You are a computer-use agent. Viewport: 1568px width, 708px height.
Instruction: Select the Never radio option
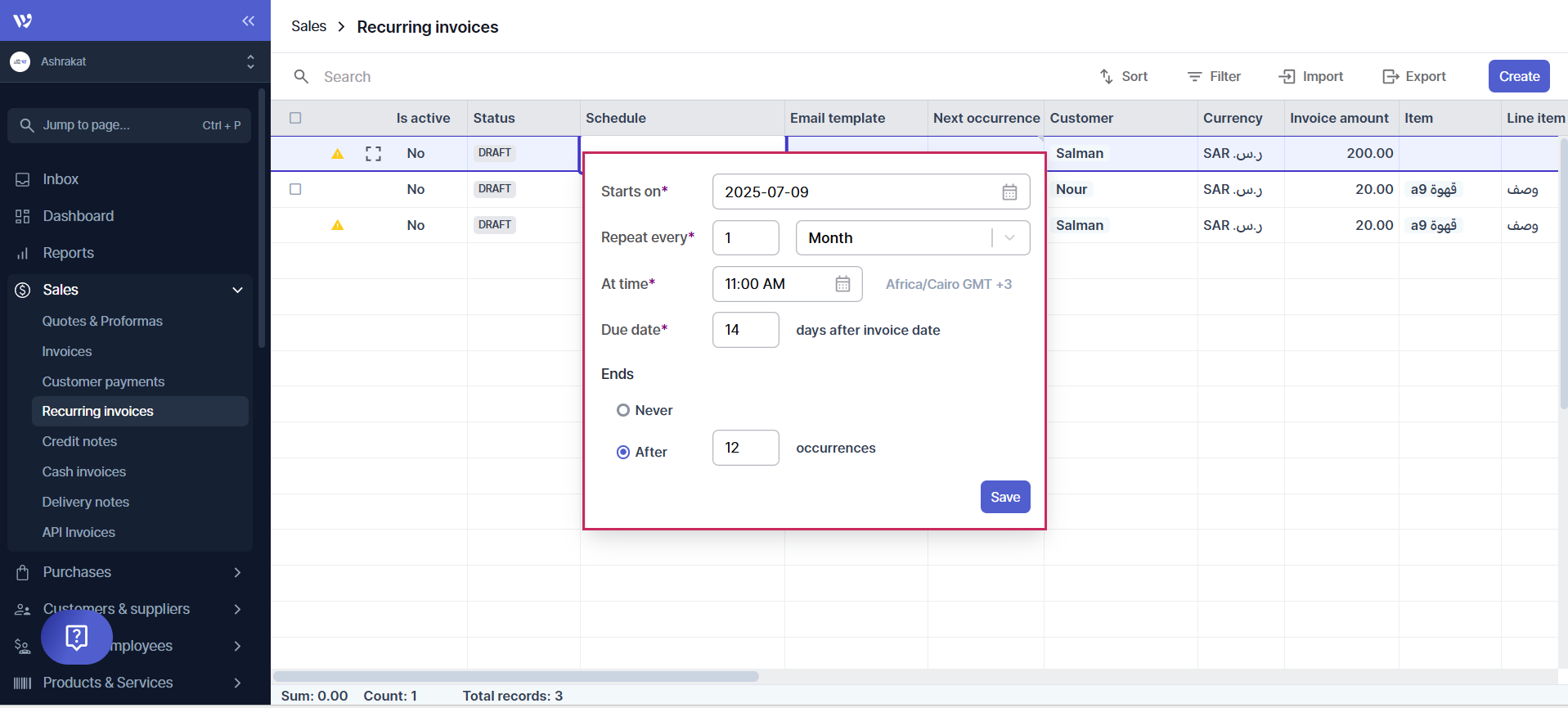(623, 410)
